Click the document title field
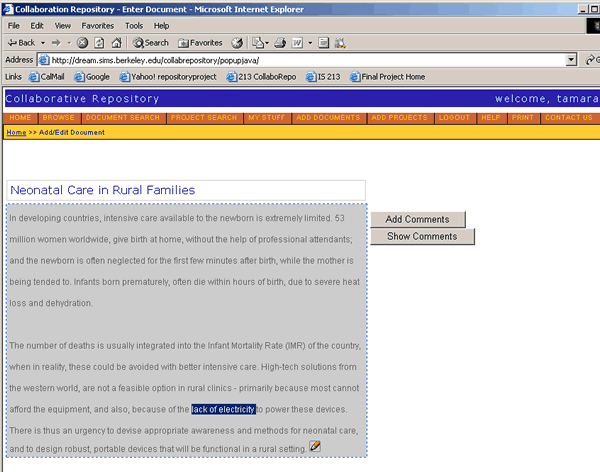Viewport: 600px width, 472px height. (186, 190)
